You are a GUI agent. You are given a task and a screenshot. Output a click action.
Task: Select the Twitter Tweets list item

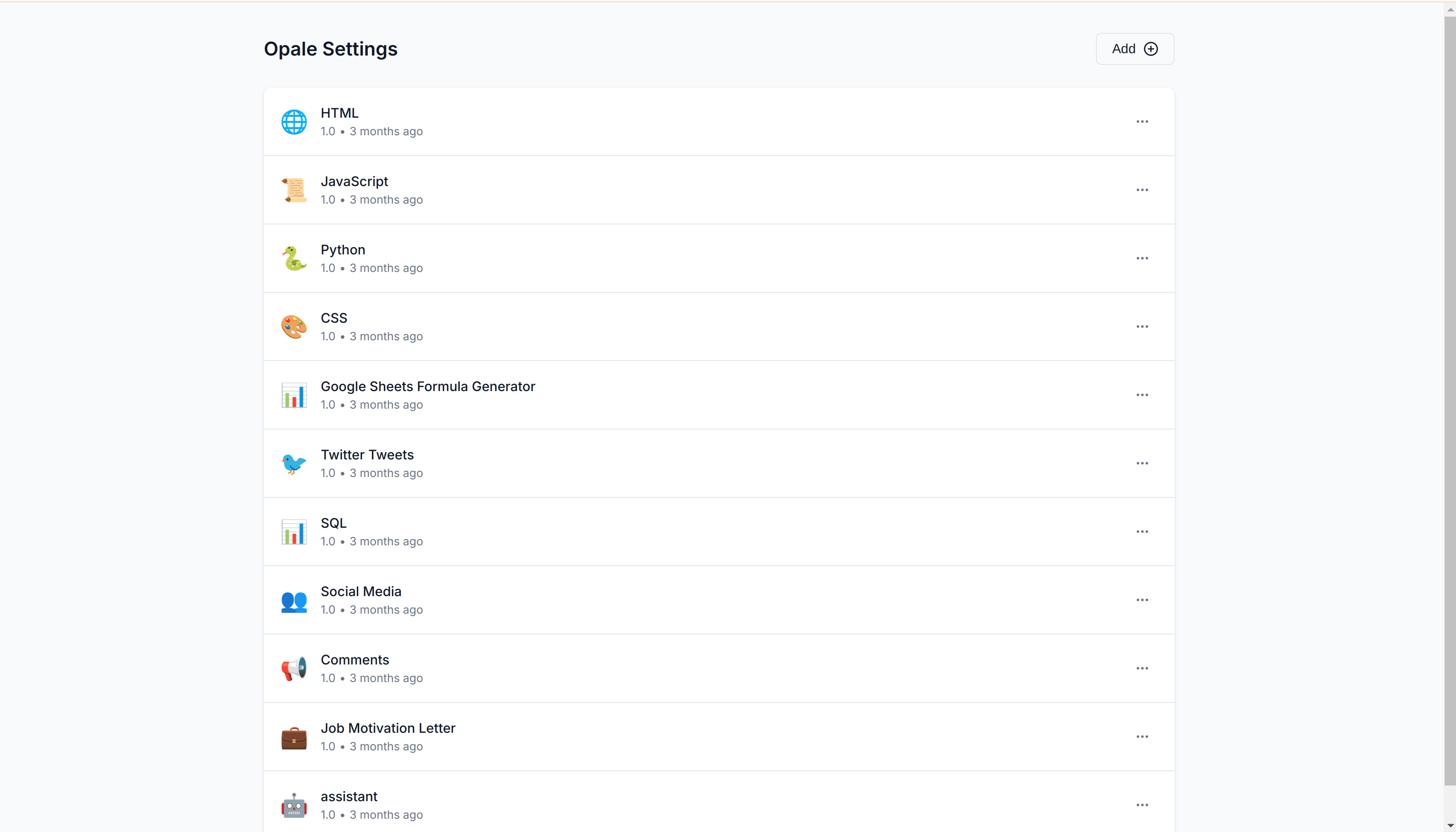coord(367,455)
